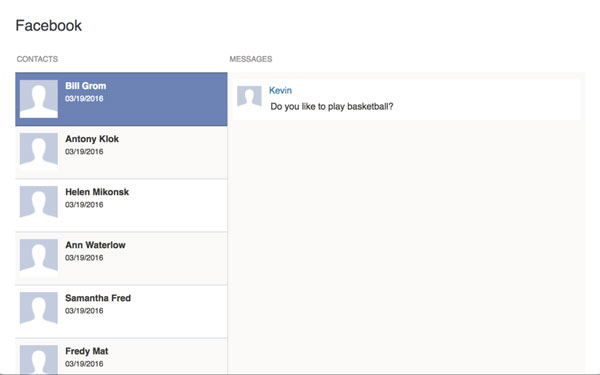The width and height of the screenshot is (600, 375).
Task: Click Antony Klok's profile picture
Action: pos(39,152)
